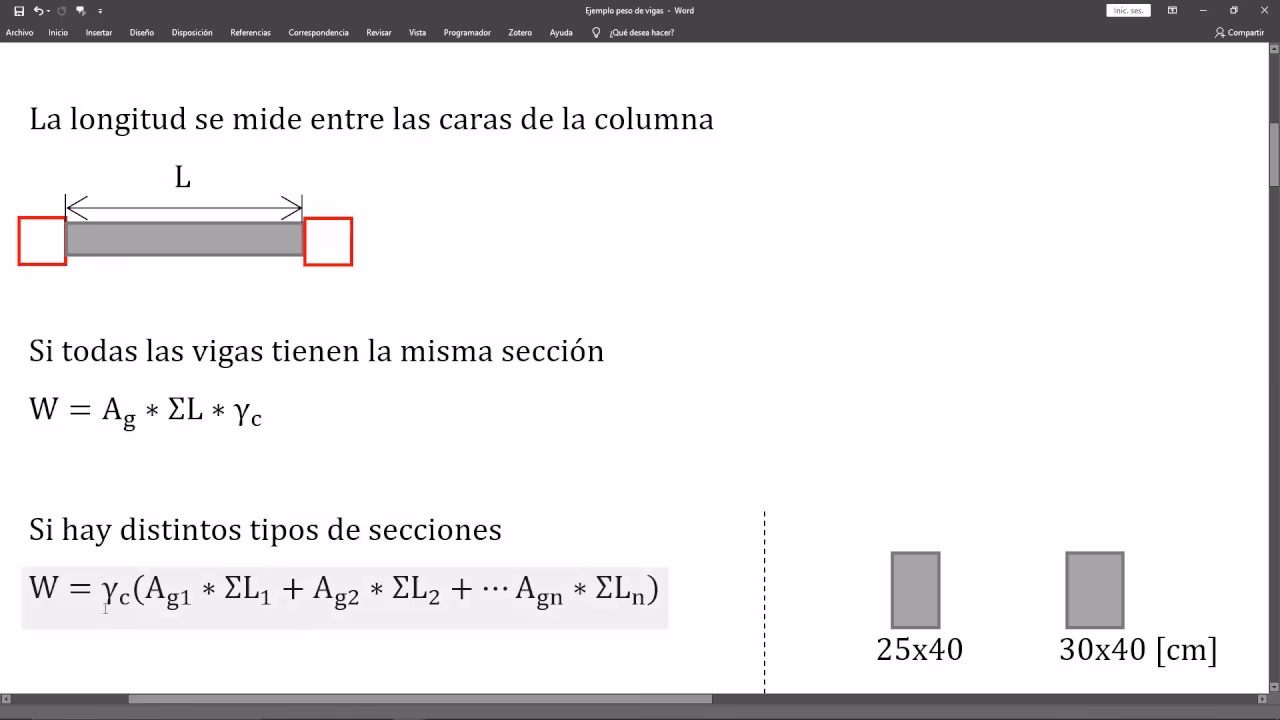
Task: Click the Compartir sharing icon
Action: point(1240,32)
